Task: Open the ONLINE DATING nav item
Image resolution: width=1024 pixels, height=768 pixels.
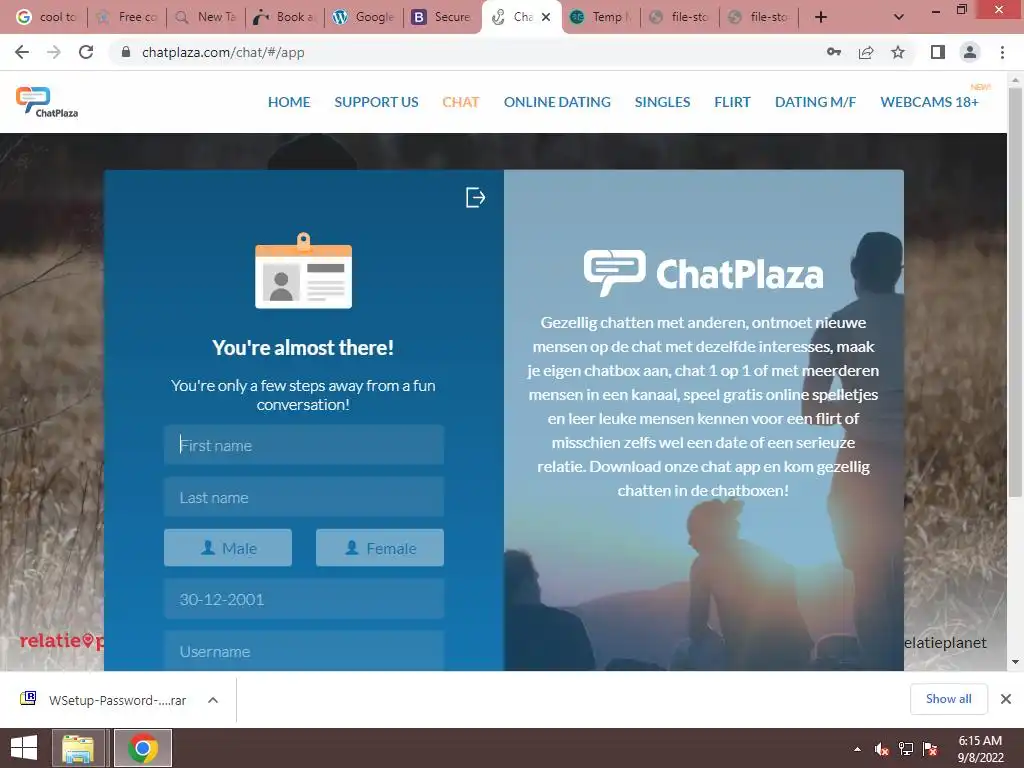Action: (557, 102)
